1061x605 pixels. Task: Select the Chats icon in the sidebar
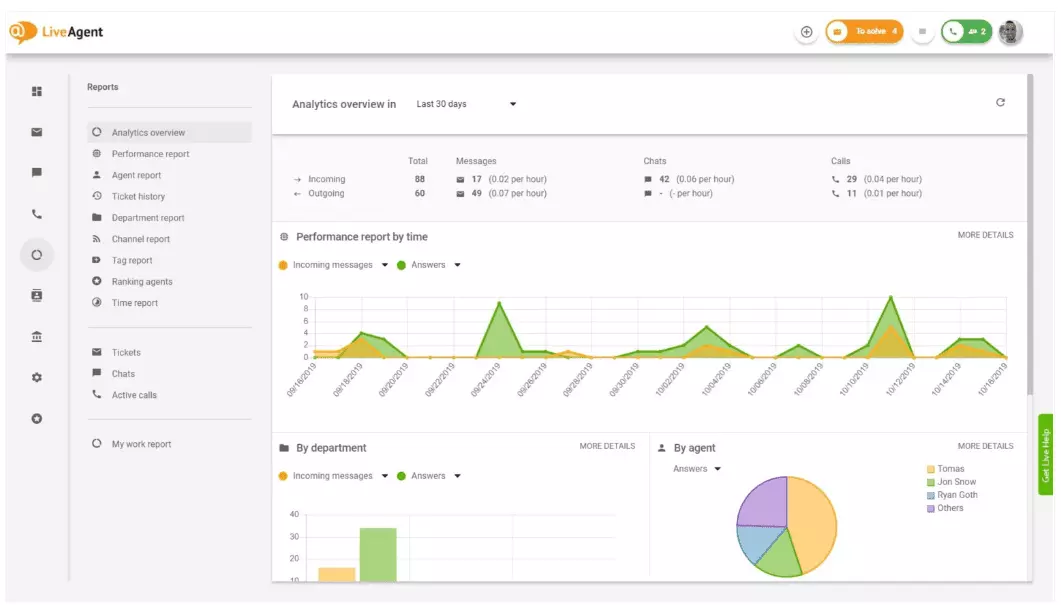click(x=36, y=172)
